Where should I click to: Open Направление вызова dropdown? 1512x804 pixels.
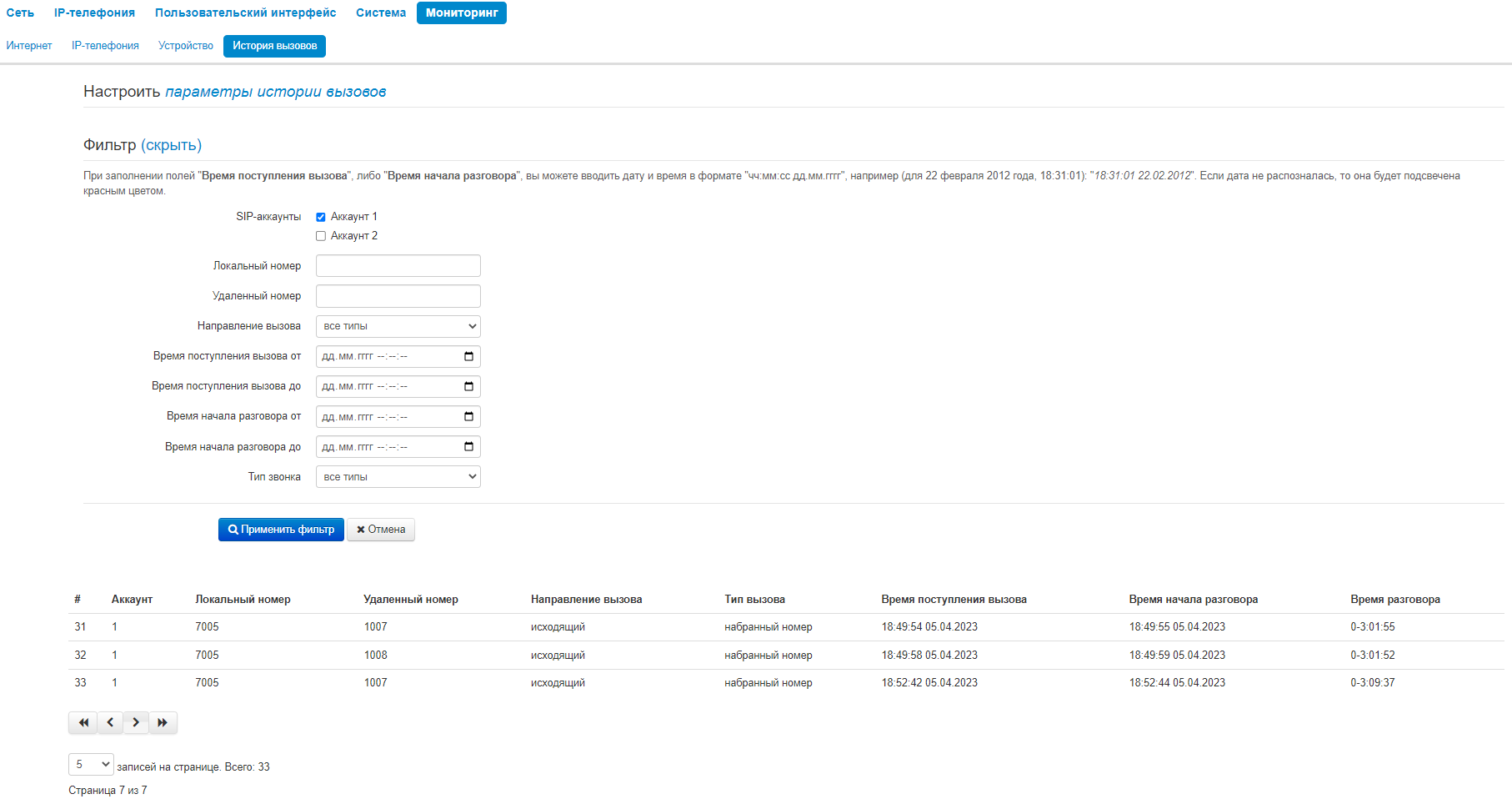click(398, 326)
